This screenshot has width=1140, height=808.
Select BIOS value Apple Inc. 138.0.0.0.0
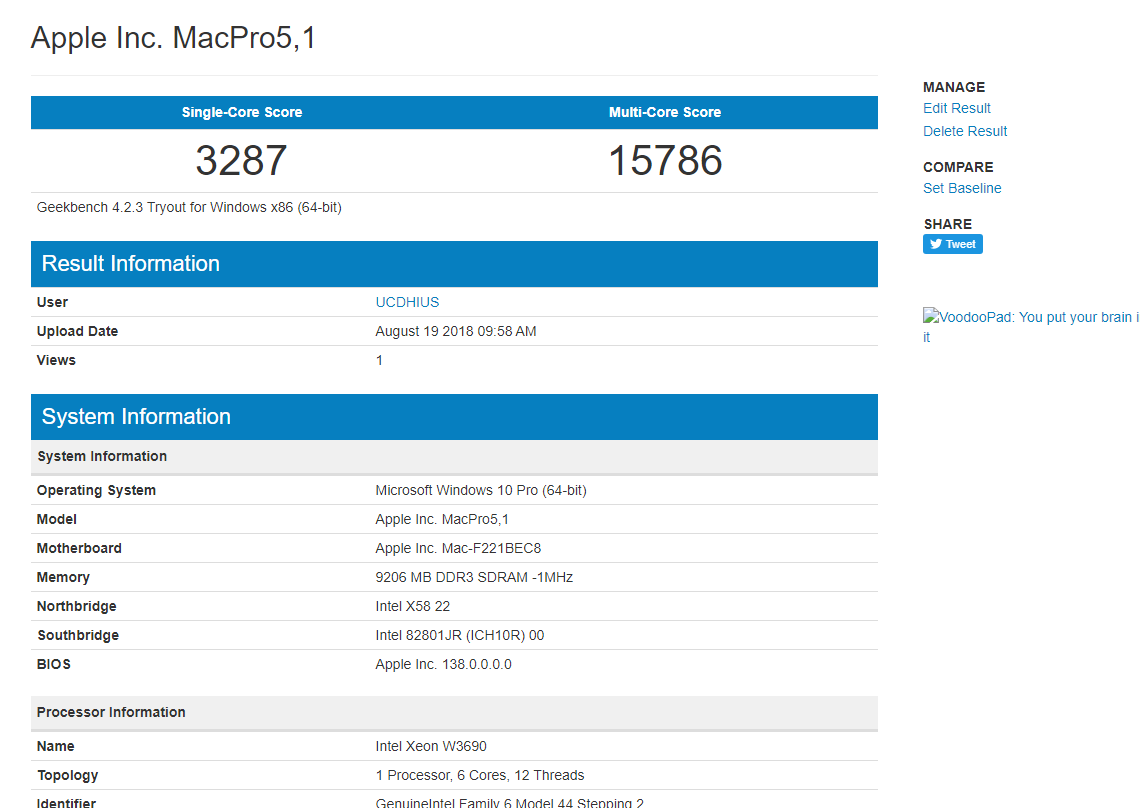point(443,665)
